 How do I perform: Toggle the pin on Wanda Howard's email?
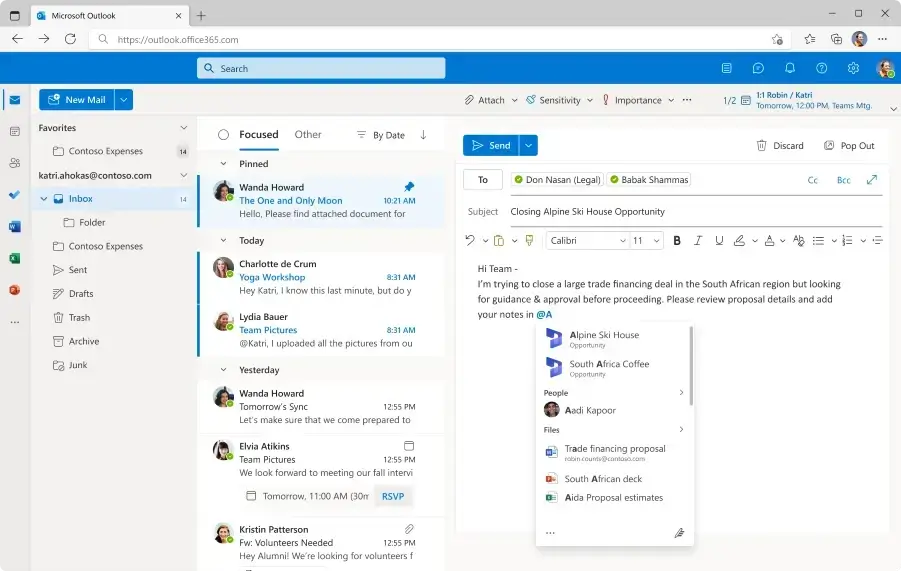409,187
